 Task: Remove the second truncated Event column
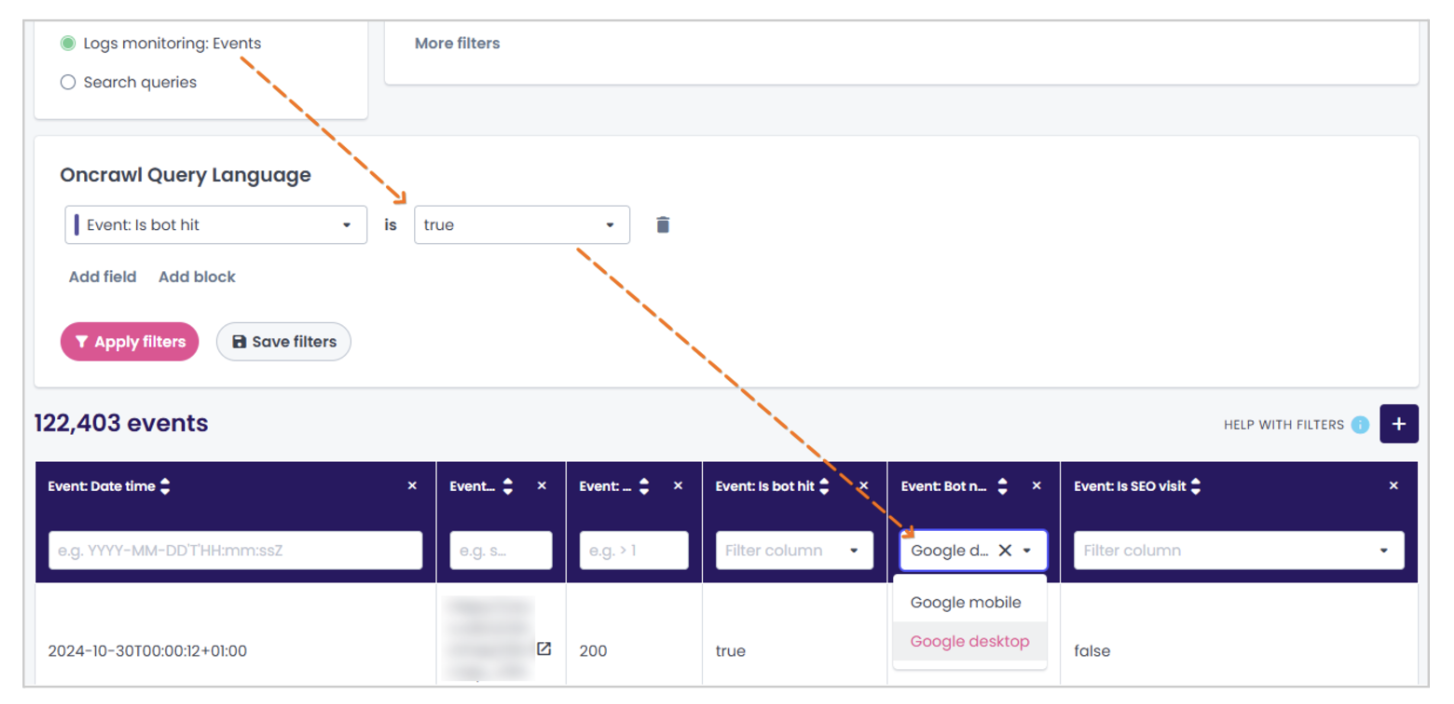coord(542,486)
